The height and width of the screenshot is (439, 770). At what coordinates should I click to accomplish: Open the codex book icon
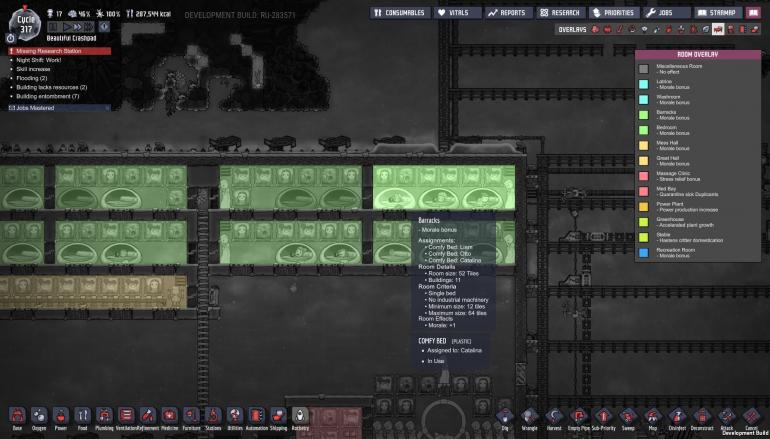[x=753, y=13]
